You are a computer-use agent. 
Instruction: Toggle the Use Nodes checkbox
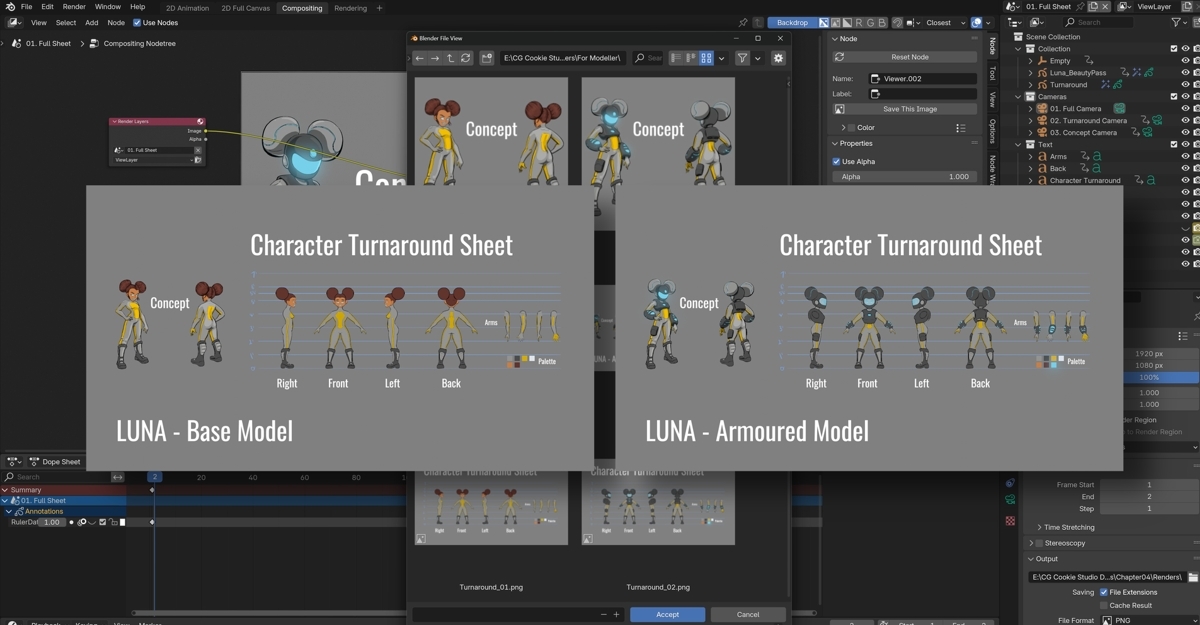pos(137,23)
